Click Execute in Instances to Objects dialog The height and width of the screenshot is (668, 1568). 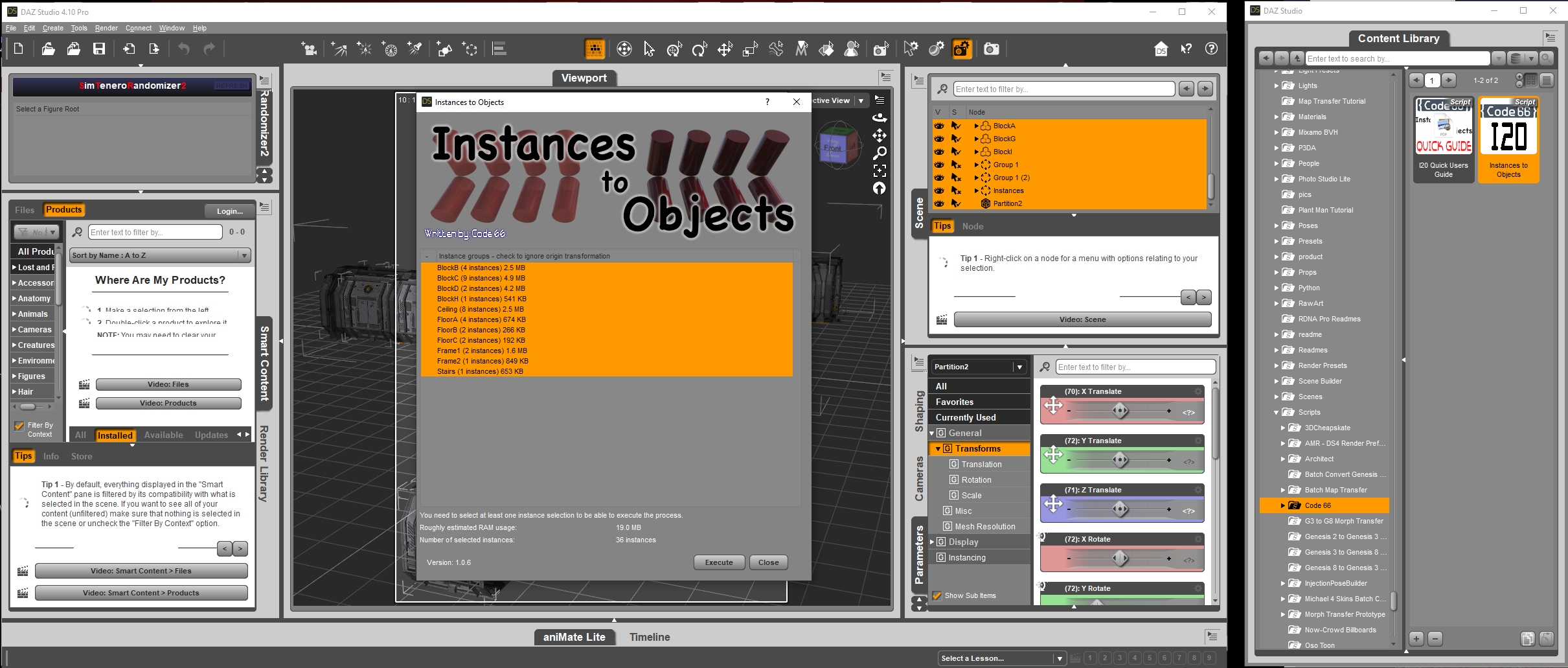(x=719, y=562)
